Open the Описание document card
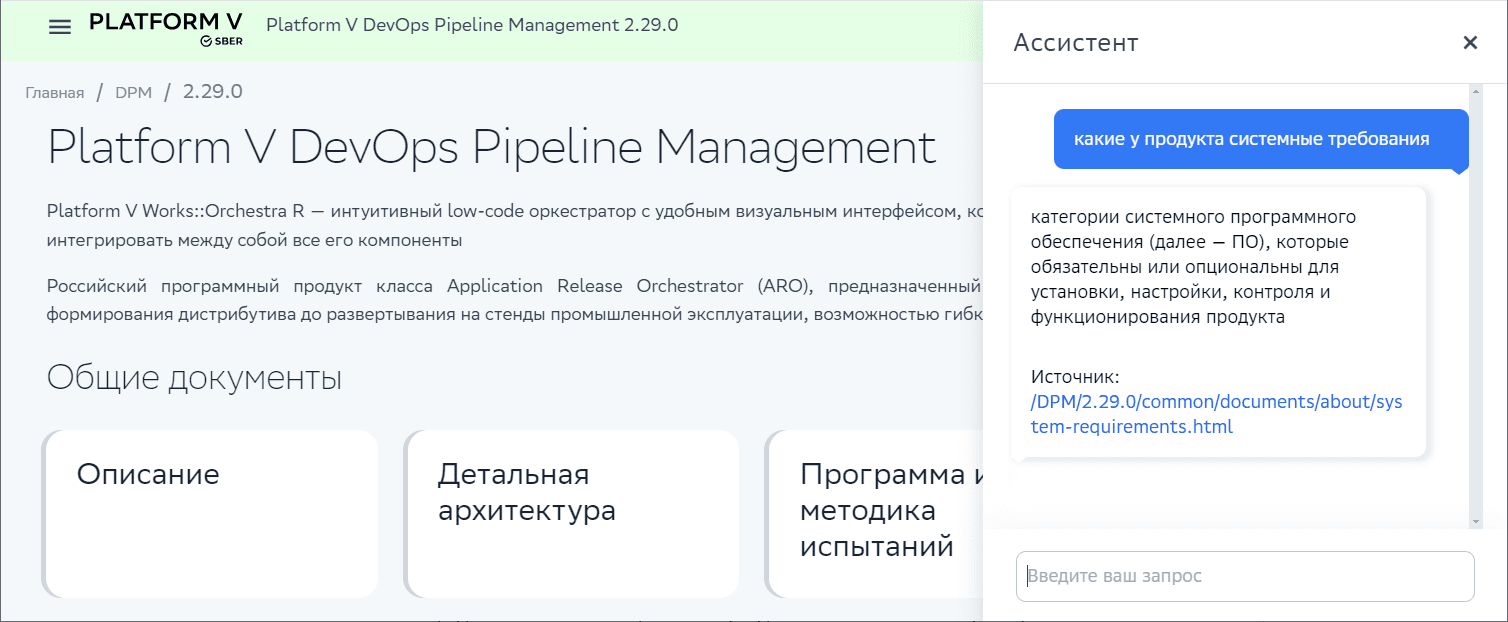Viewport: 1508px width, 622px height. pos(210,514)
